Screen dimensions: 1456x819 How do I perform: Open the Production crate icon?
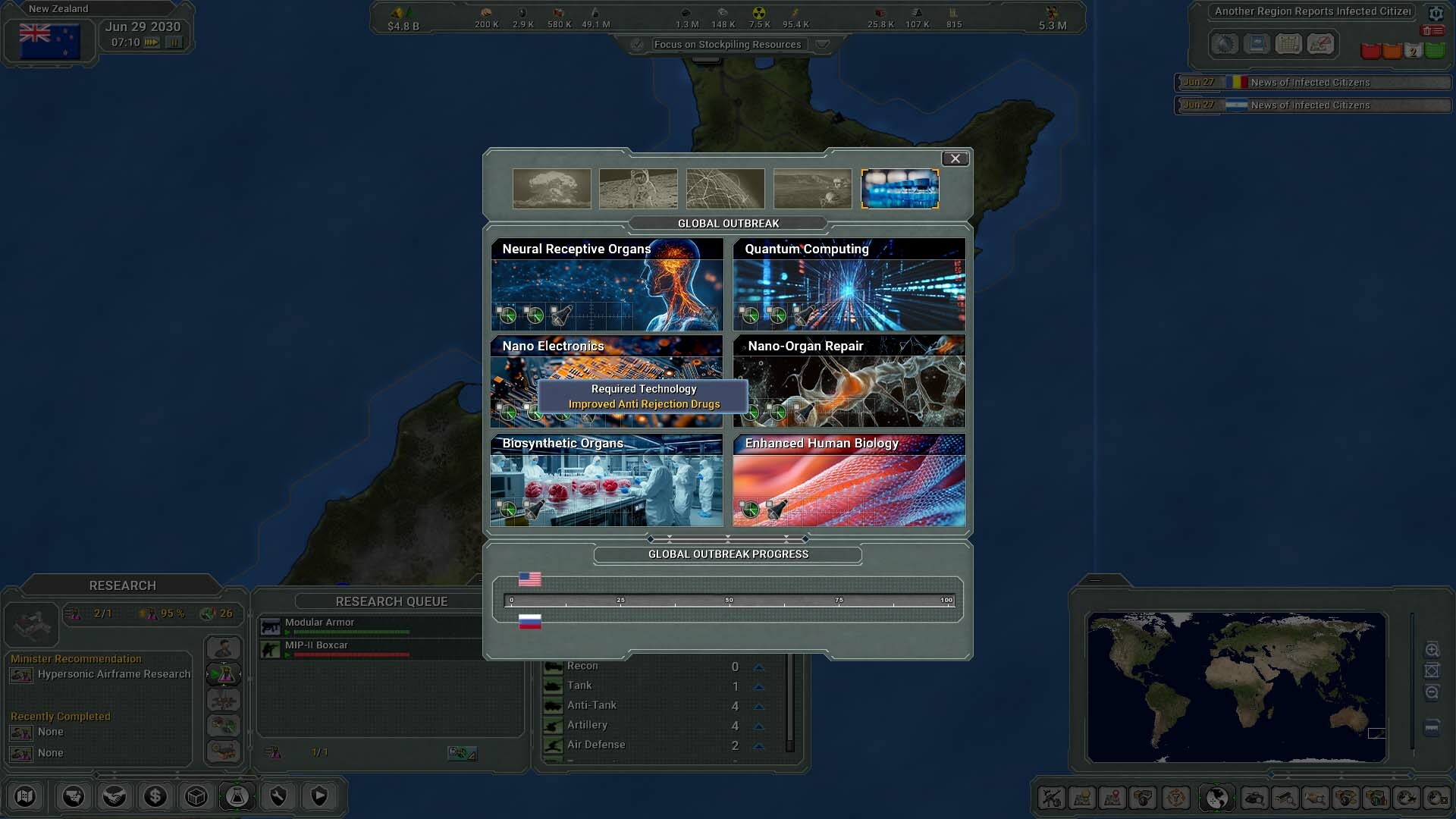point(196,796)
